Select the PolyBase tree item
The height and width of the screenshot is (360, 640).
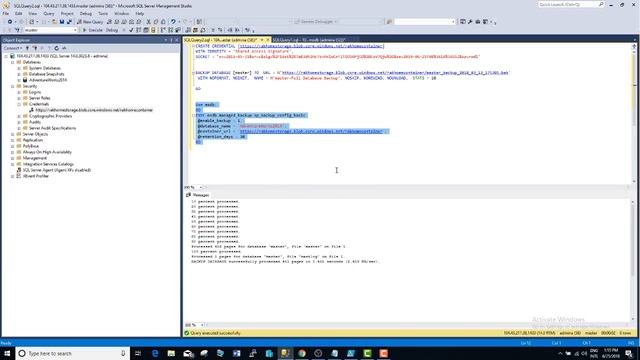[31, 146]
